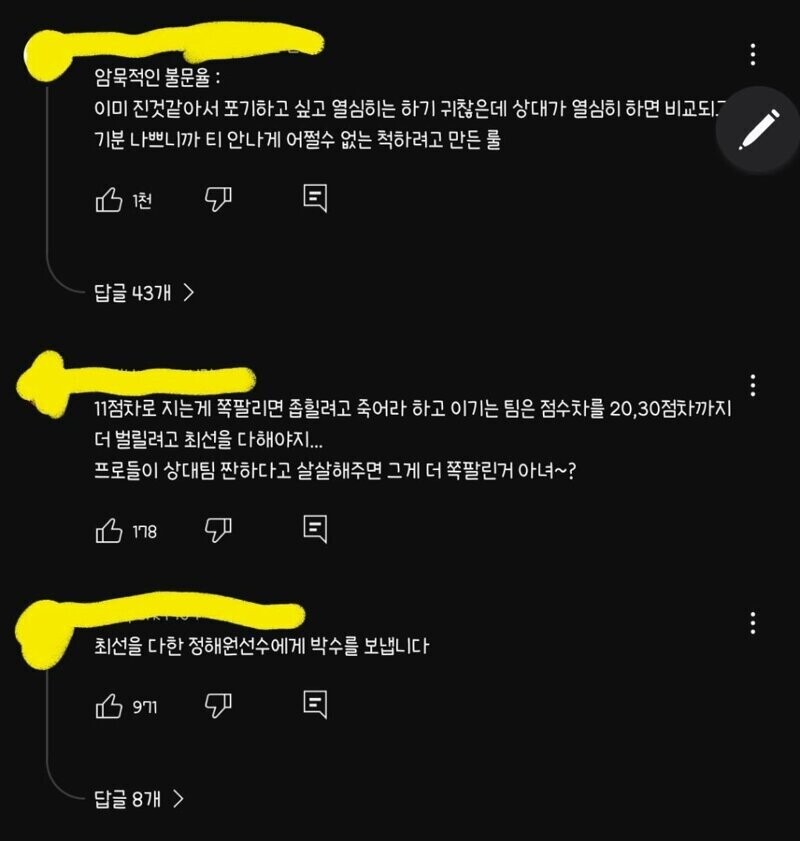Select the comment text 최선을 다한 정해원선수에게
This screenshot has height=841, width=800.
click(x=204, y=646)
